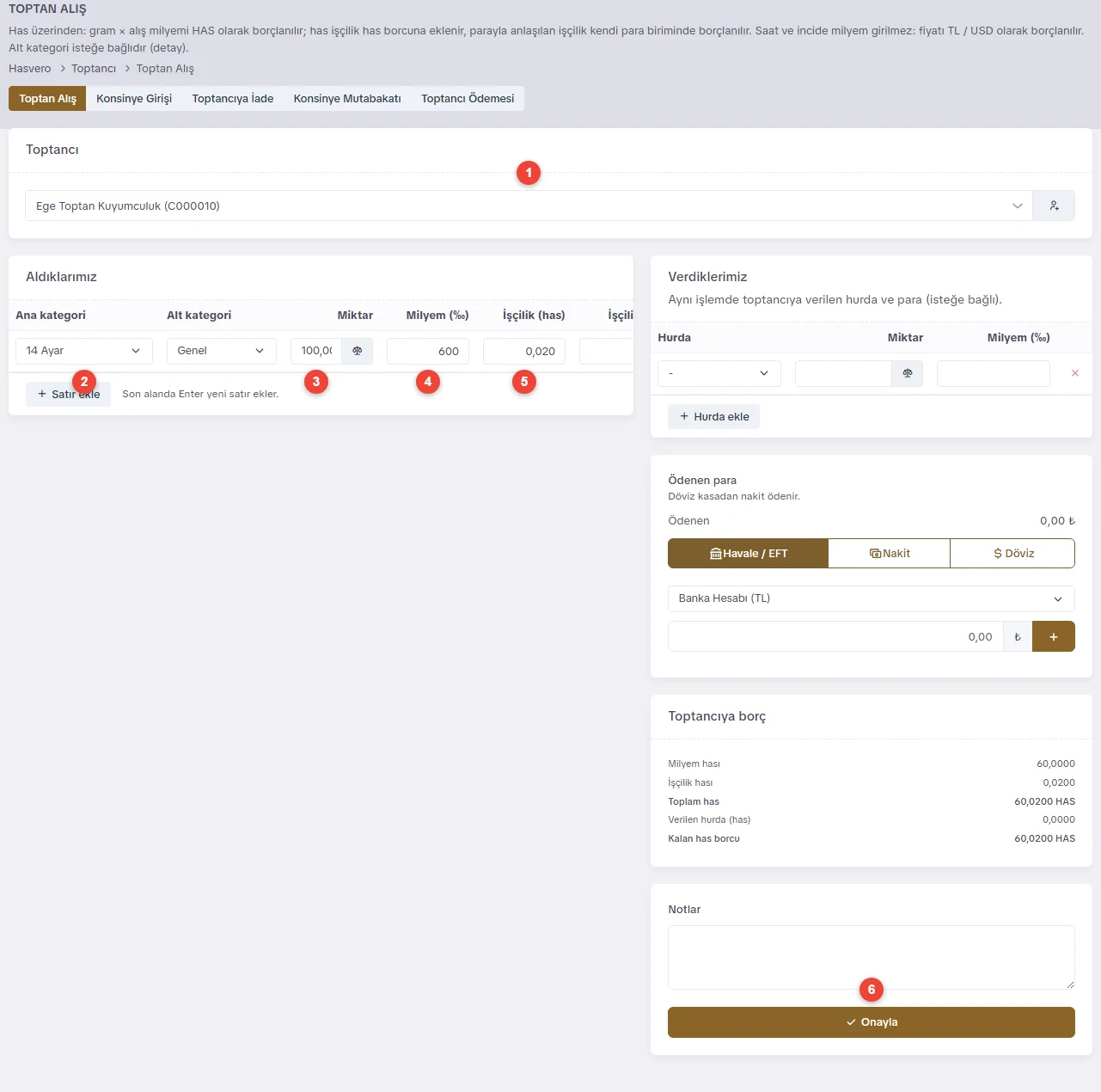This screenshot has height=1092, width=1101.
Task: Click the plus button to add payment
Action: point(1054,636)
